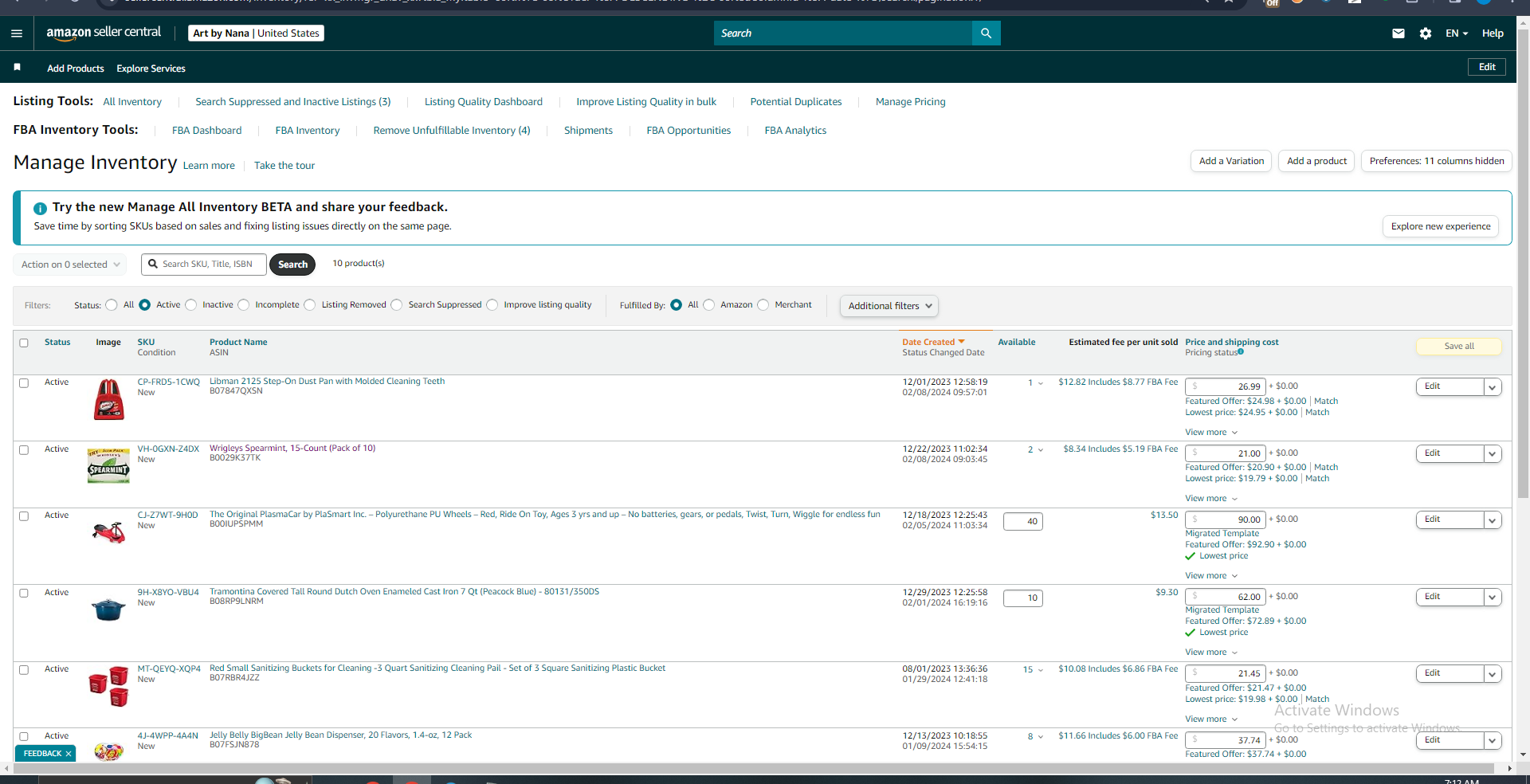Open the Action on 0 selected dropdown
The image size is (1530, 784).
coord(70,265)
